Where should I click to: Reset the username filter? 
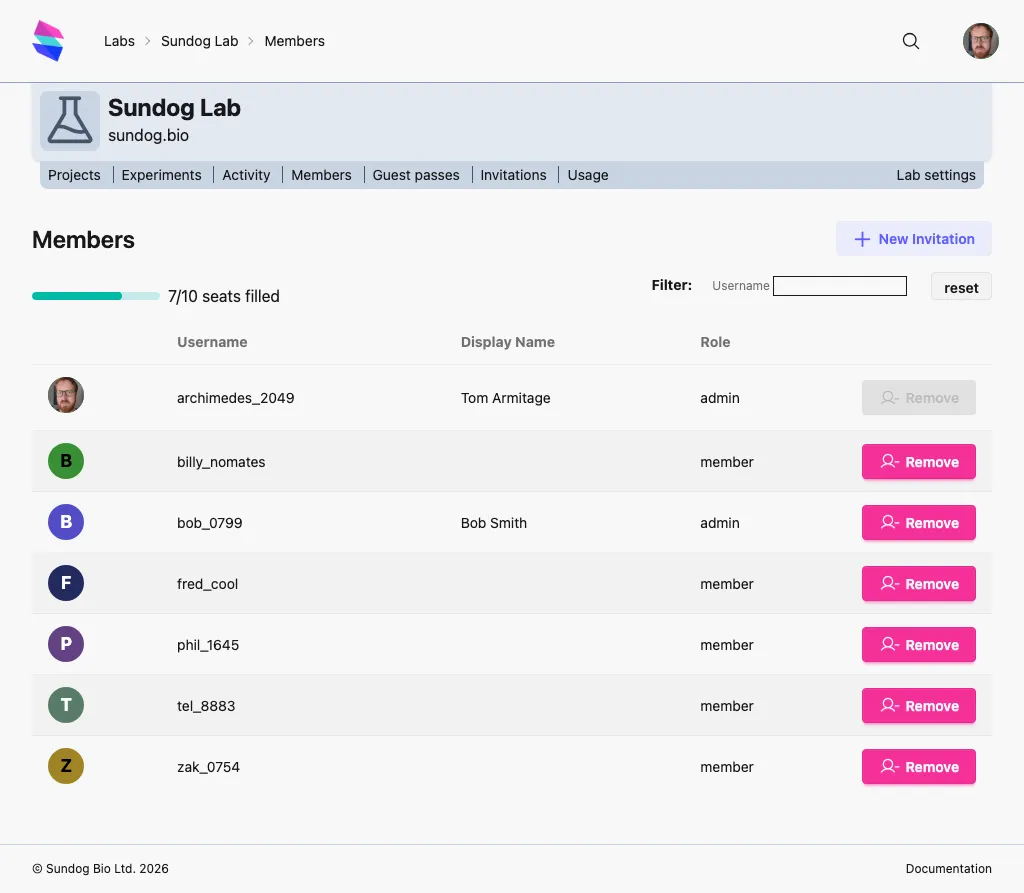tap(961, 287)
